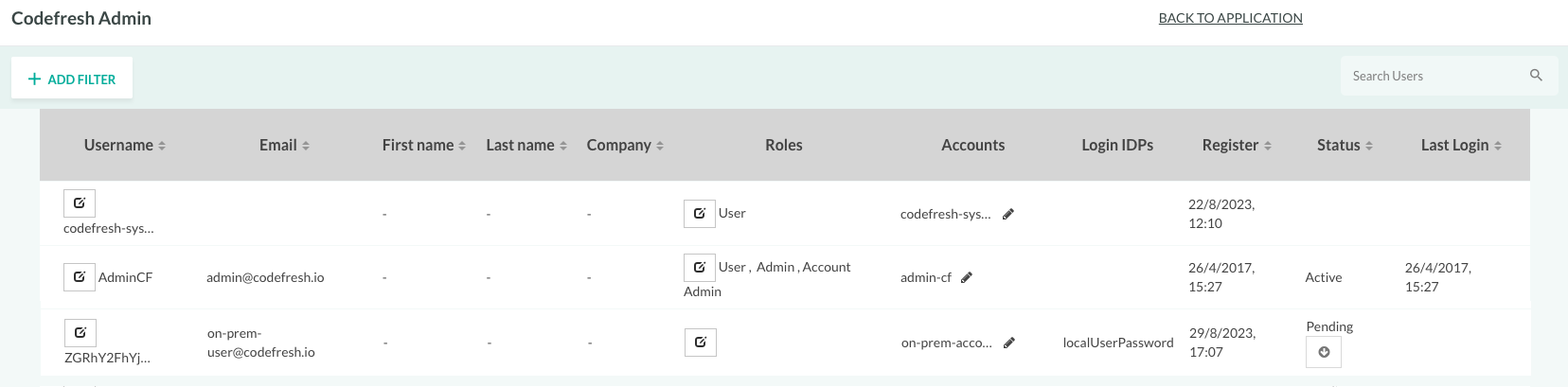Open Back to Application link
1568x387 pixels.
click(x=1231, y=18)
